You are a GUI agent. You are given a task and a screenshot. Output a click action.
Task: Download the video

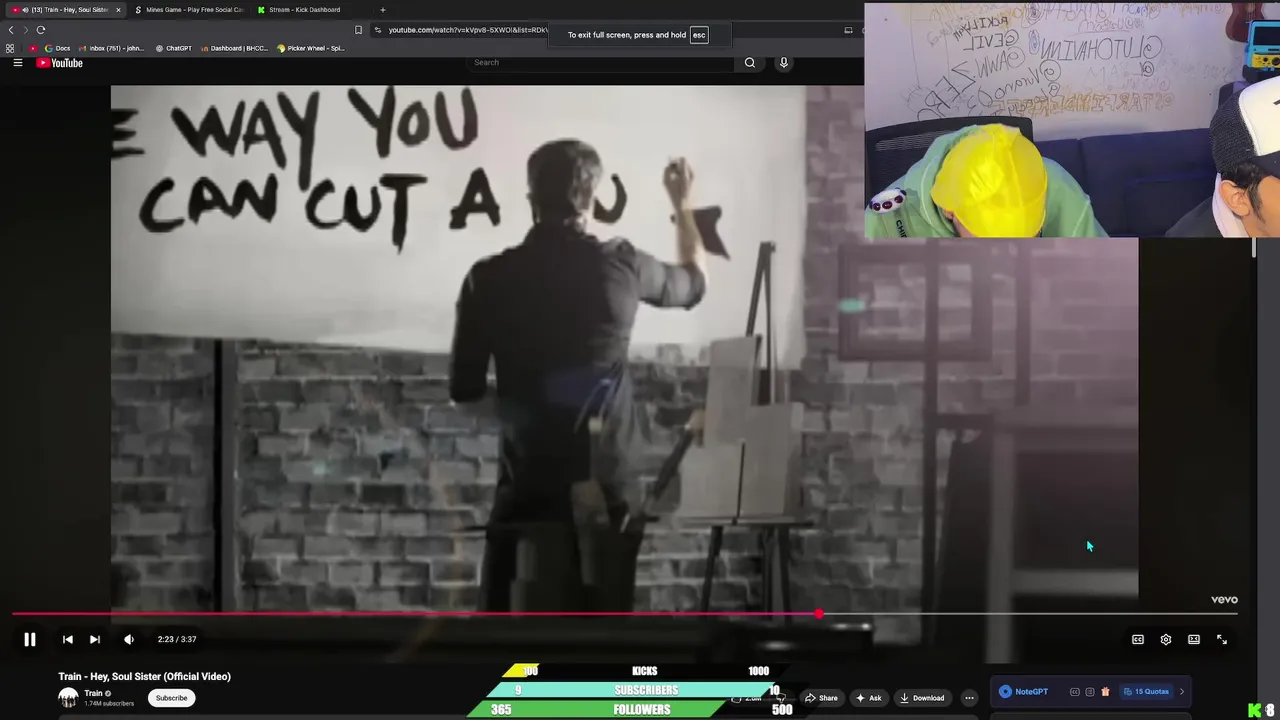(x=921, y=698)
